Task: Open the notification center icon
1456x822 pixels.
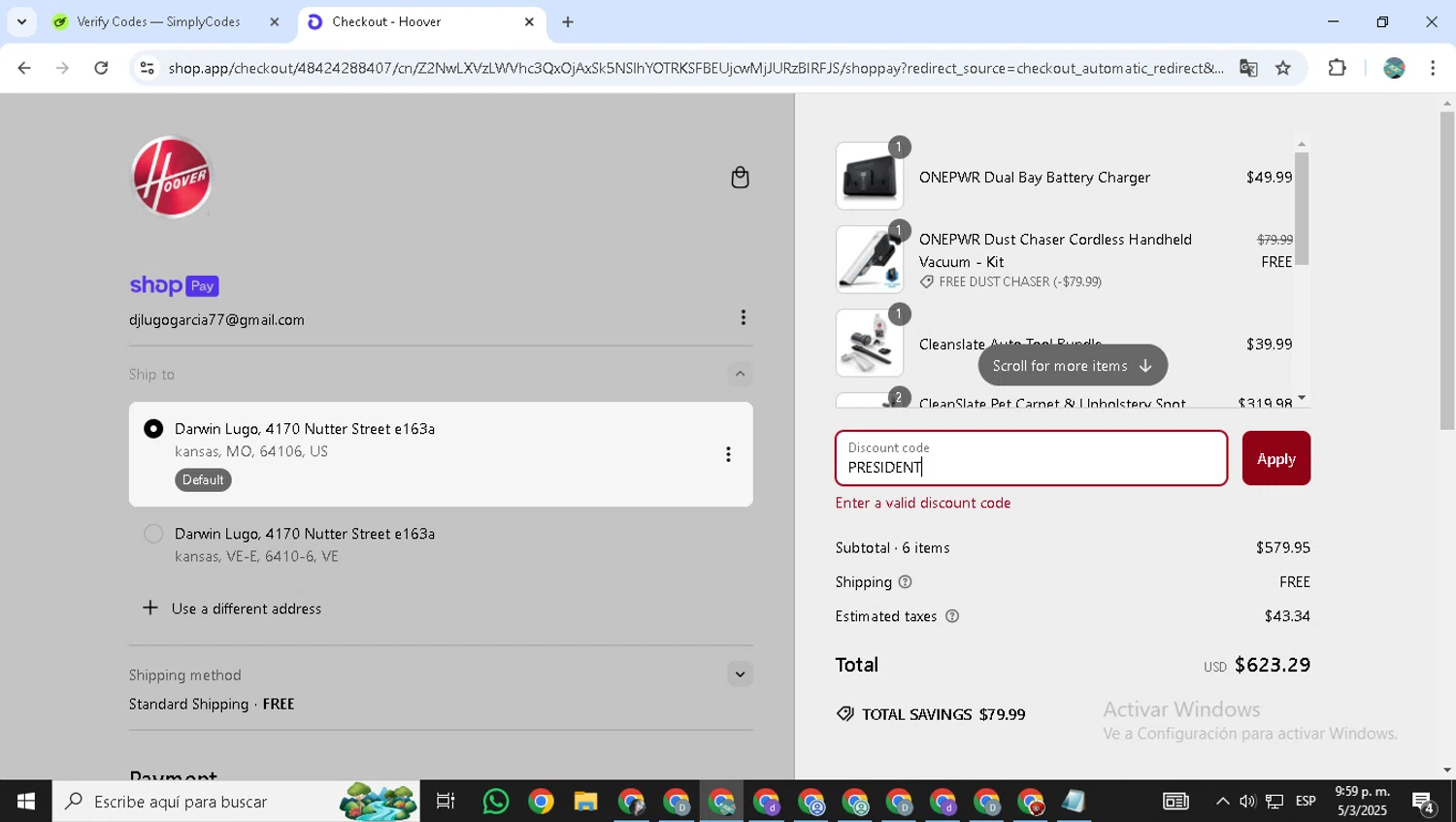Action: pyautogui.click(x=1424, y=802)
